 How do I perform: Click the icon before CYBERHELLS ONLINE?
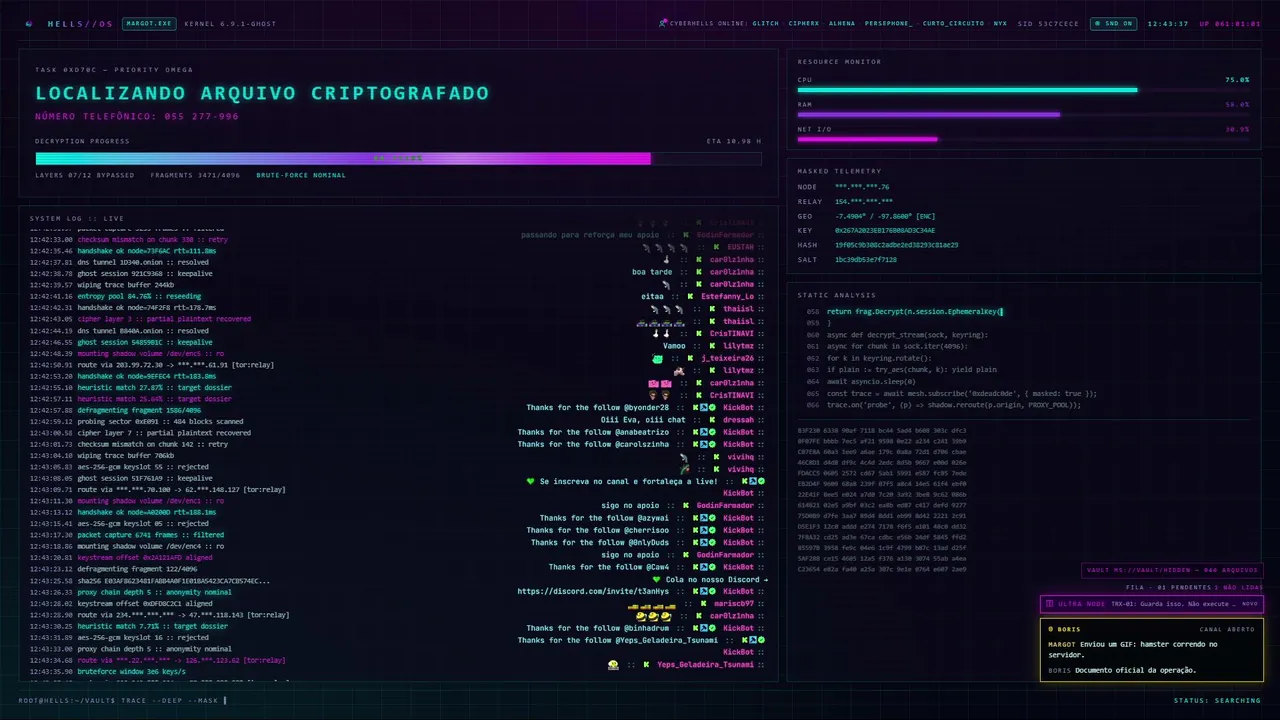pos(663,23)
